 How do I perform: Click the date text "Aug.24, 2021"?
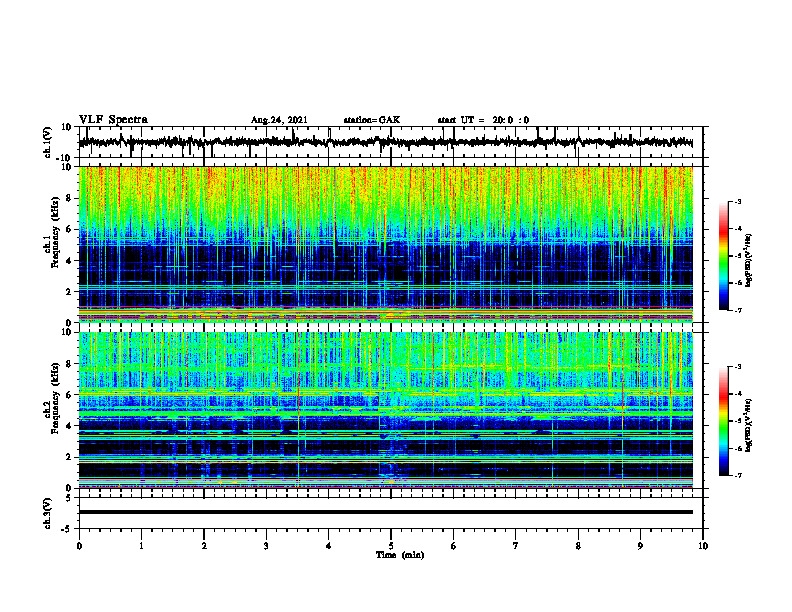pyautogui.click(x=279, y=120)
